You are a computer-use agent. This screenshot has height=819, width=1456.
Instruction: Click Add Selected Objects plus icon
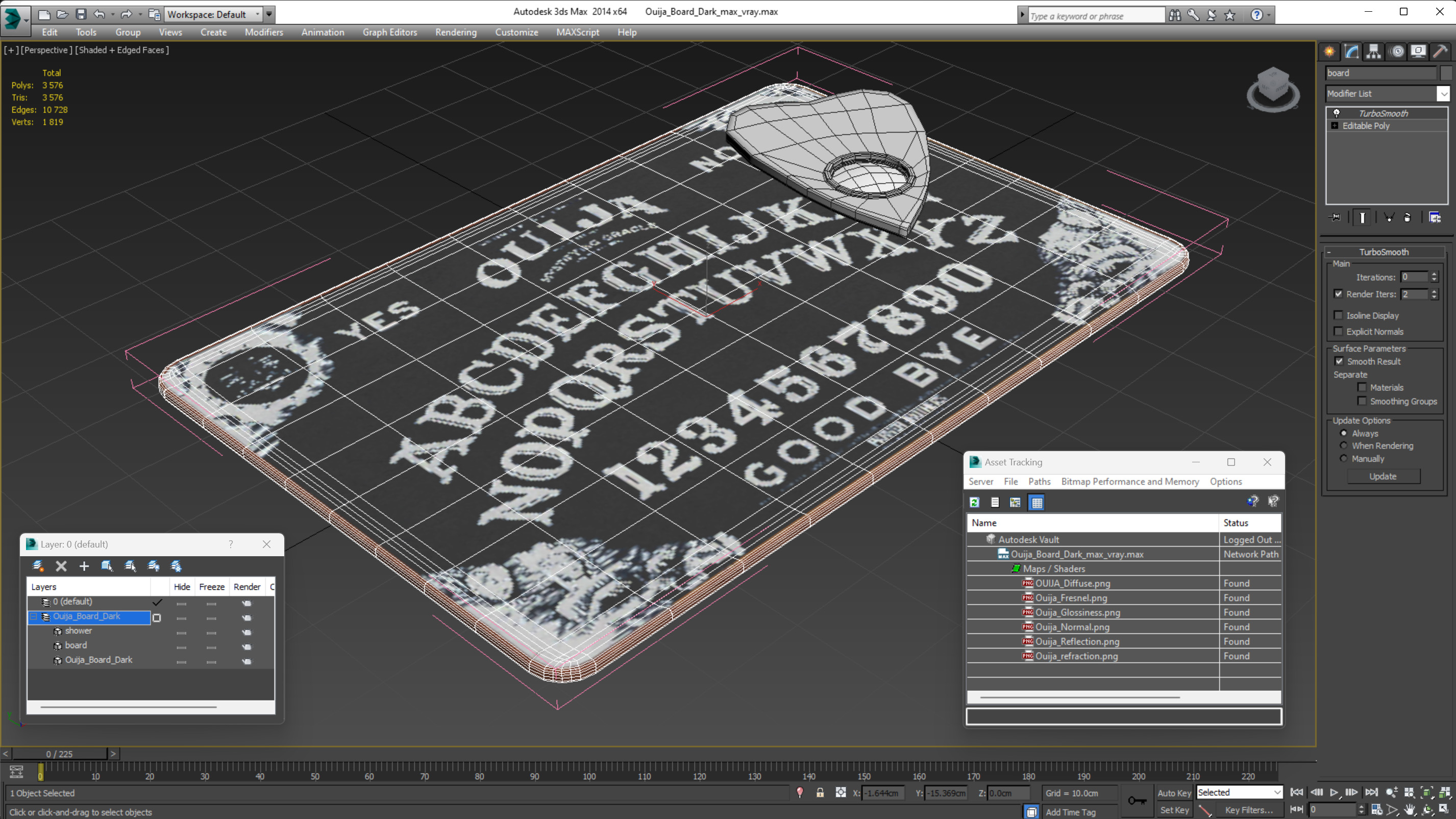coord(84,566)
